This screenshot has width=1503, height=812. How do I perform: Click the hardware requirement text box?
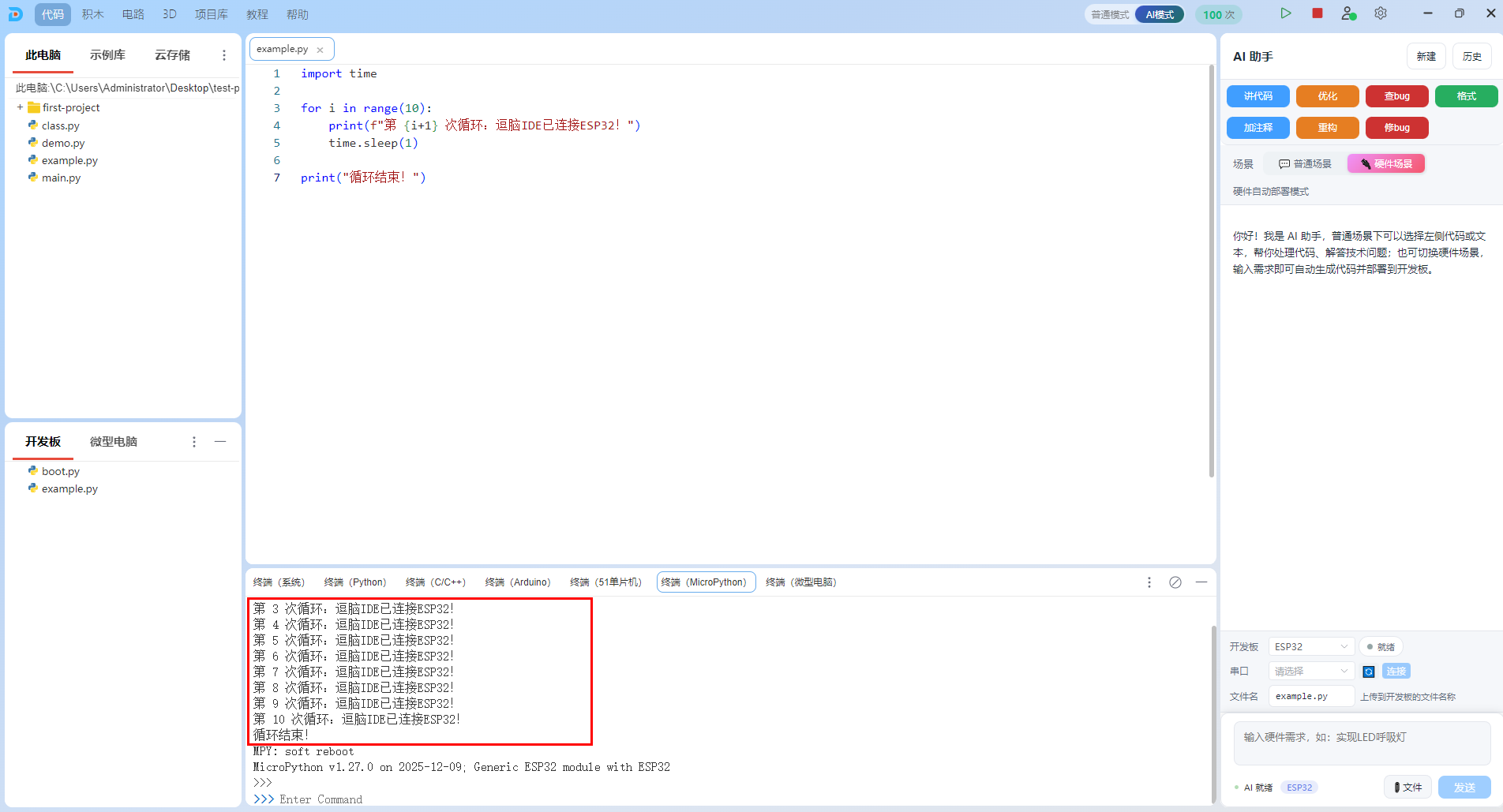[1362, 743]
